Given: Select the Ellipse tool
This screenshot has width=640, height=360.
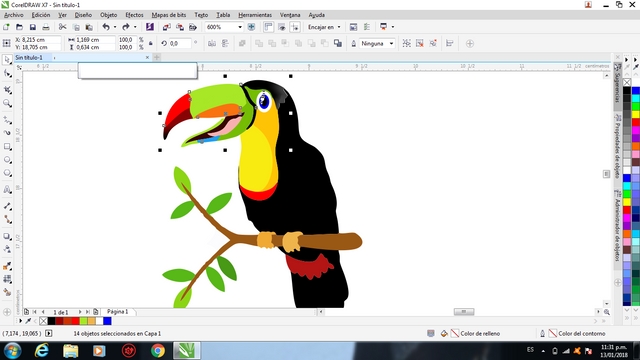Looking at the screenshot, I should (7, 160).
